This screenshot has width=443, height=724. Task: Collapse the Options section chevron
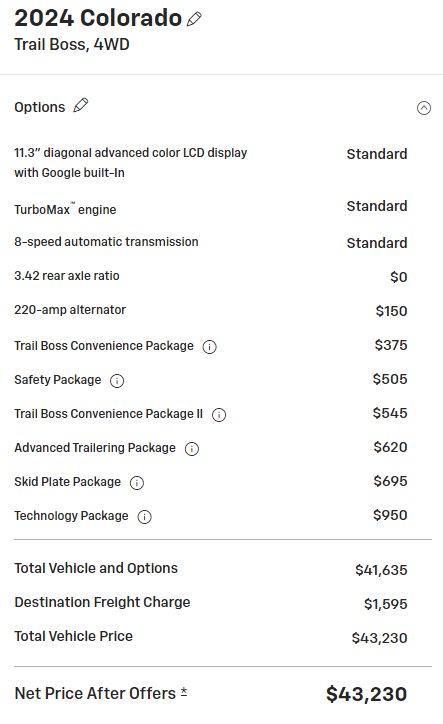coord(424,108)
